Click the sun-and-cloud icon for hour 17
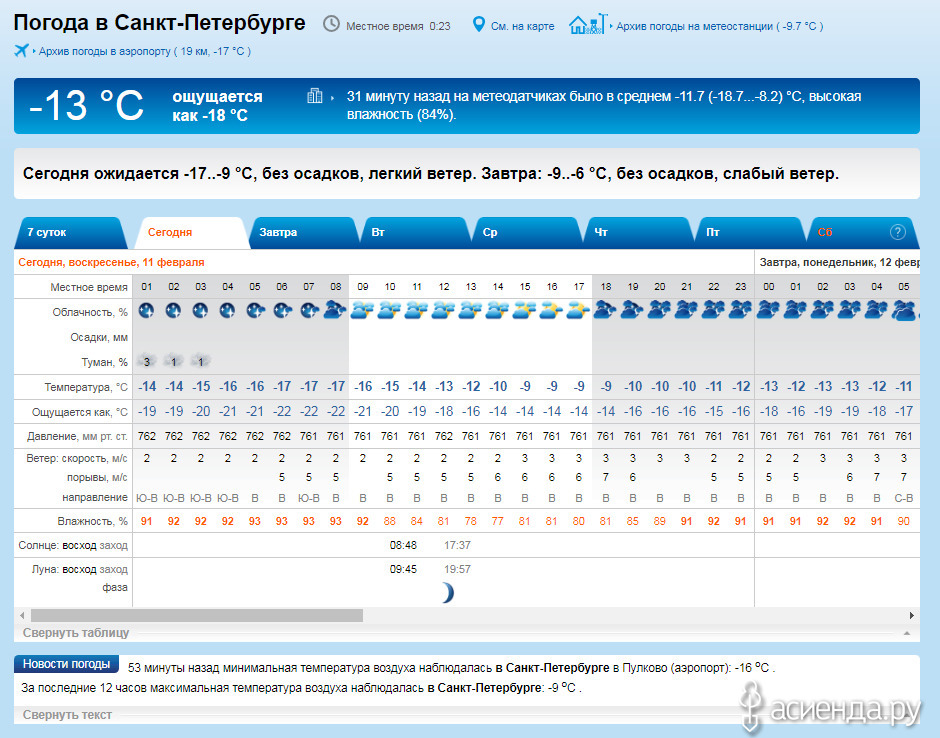Screen dimensions: 940x738 click(x=578, y=310)
